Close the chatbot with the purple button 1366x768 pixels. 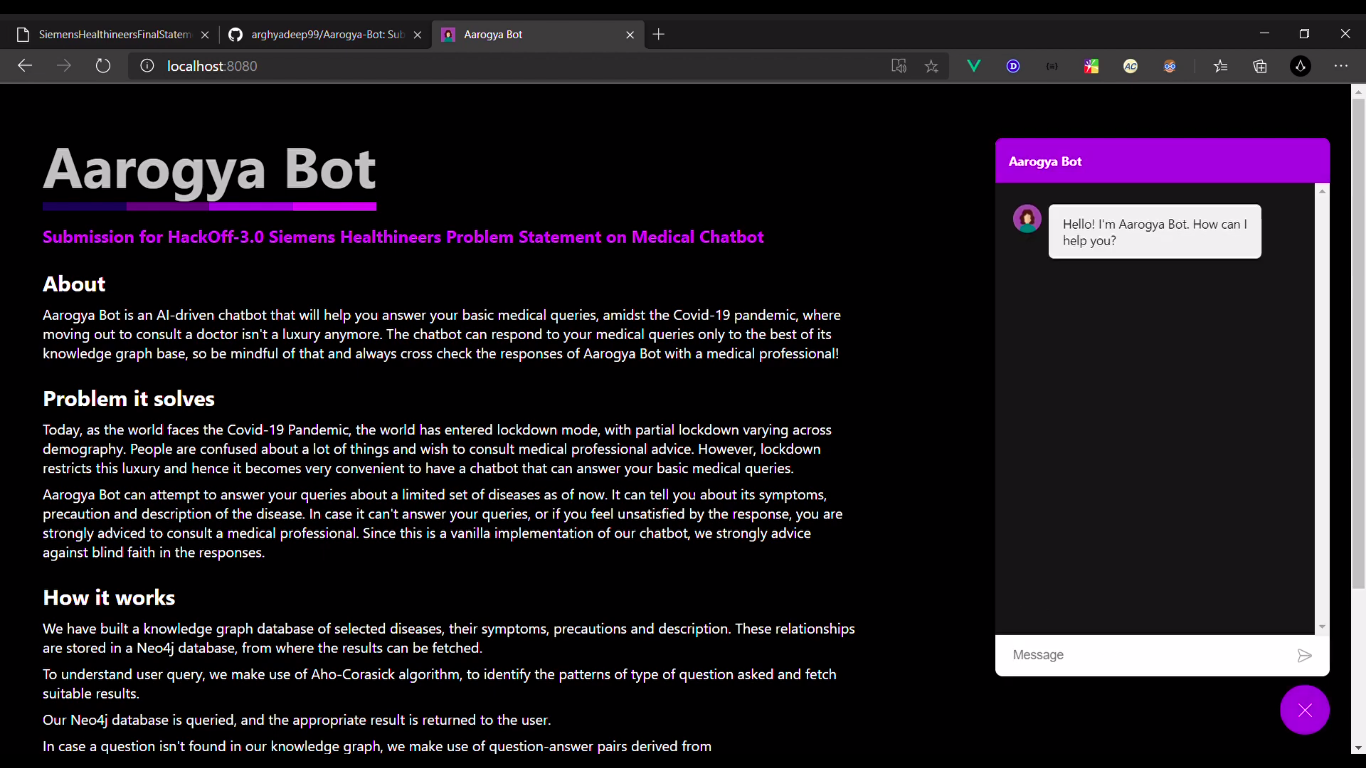pyautogui.click(x=1305, y=710)
